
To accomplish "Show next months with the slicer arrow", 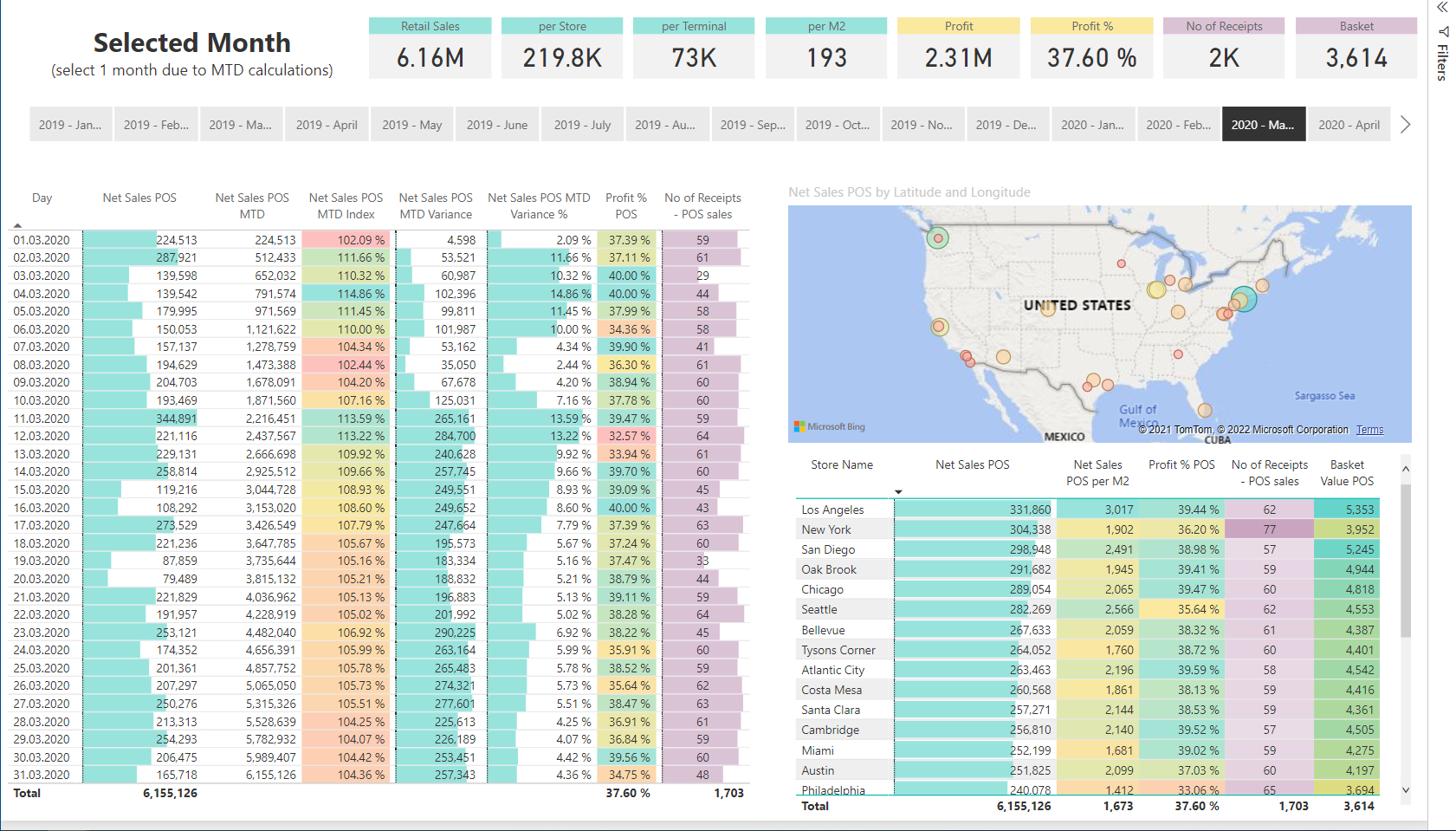I will 1405,125.
